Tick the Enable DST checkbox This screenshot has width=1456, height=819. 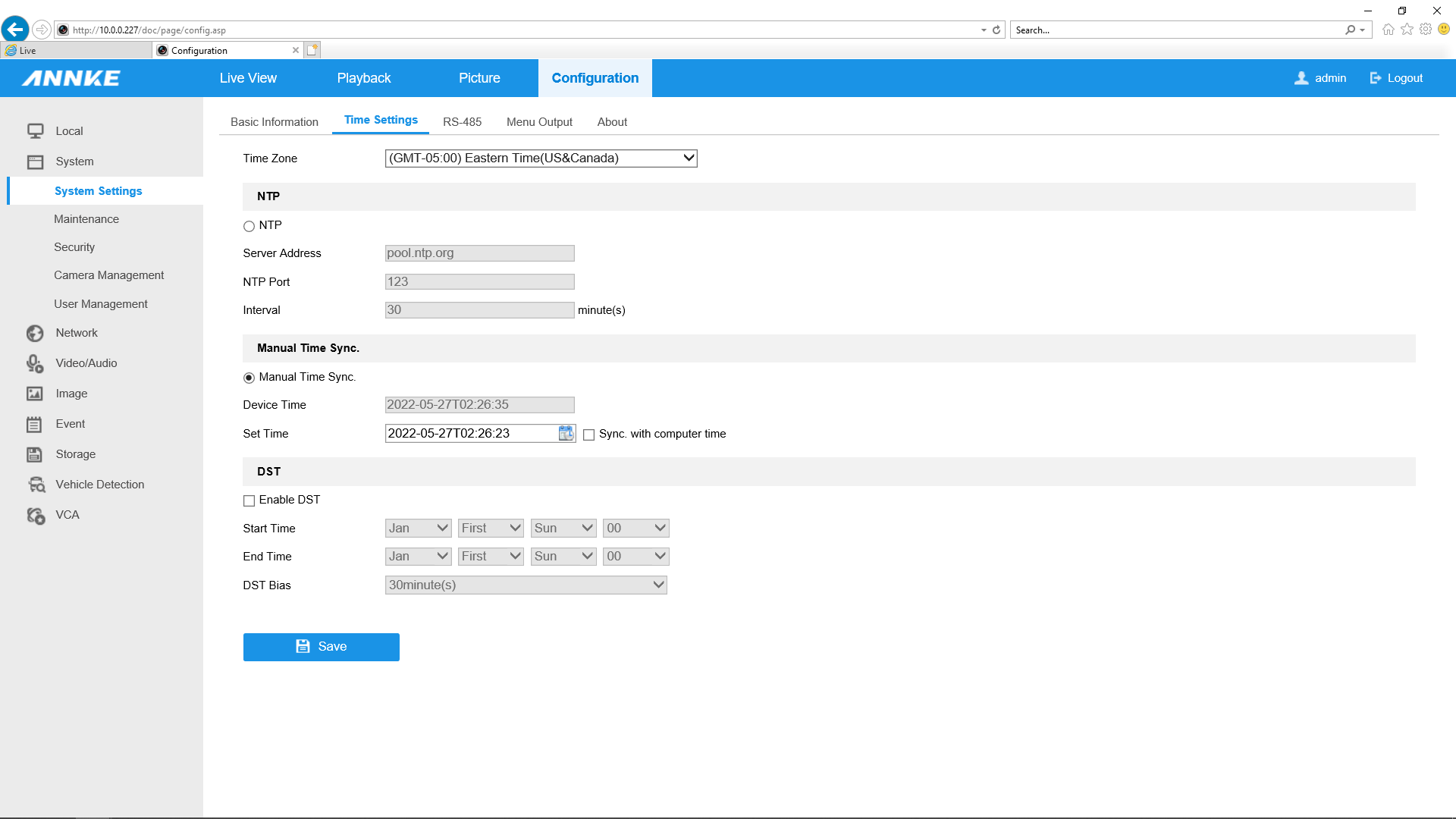tap(249, 500)
